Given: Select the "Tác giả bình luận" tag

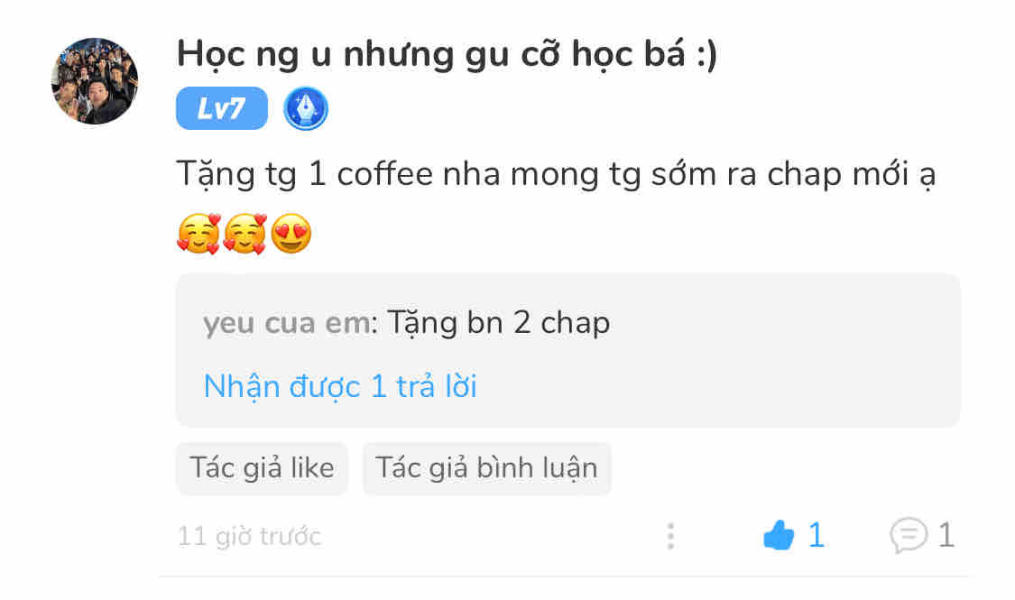Looking at the screenshot, I should pos(487,468).
